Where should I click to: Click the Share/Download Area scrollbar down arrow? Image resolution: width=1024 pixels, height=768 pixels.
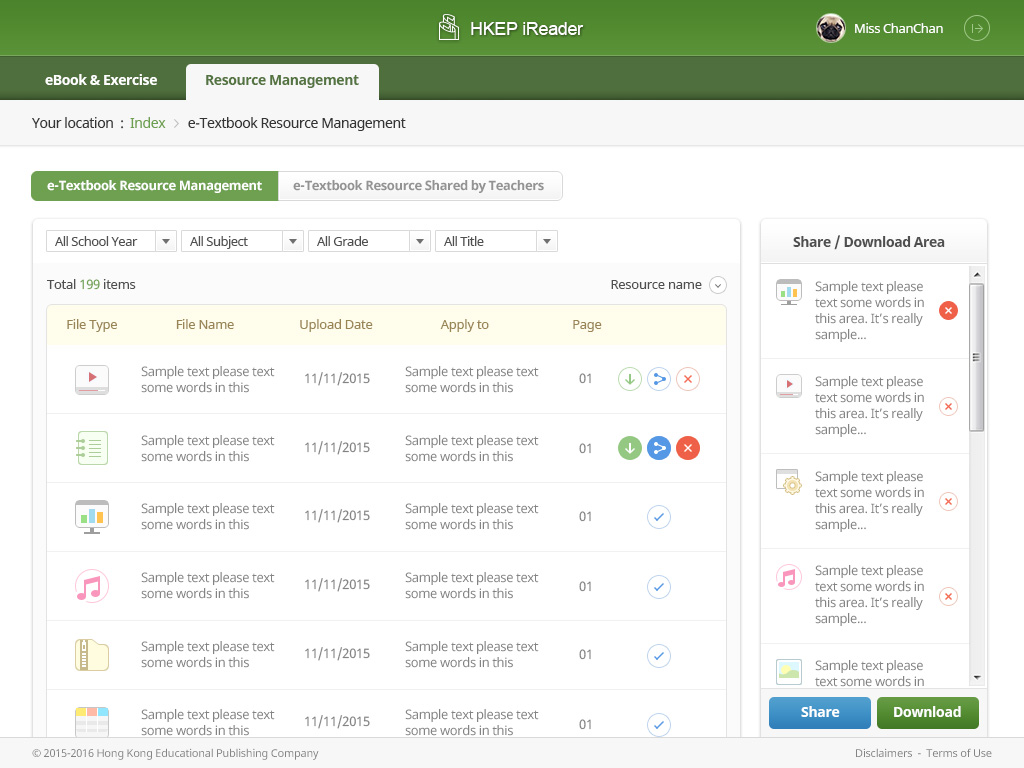977,678
